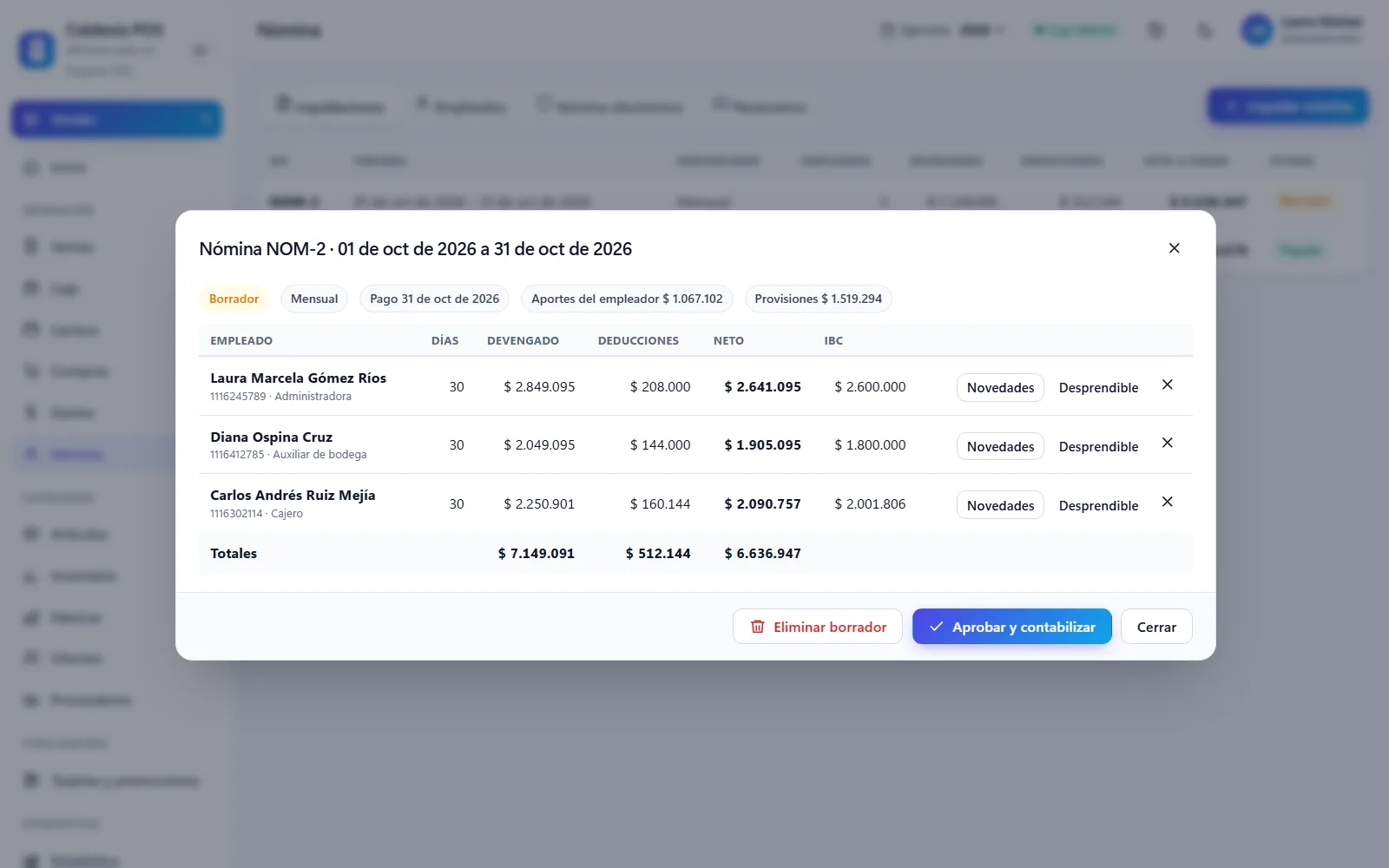Click total devengado $ 7.149.091
The width and height of the screenshot is (1389, 868).
click(x=536, y=553)
